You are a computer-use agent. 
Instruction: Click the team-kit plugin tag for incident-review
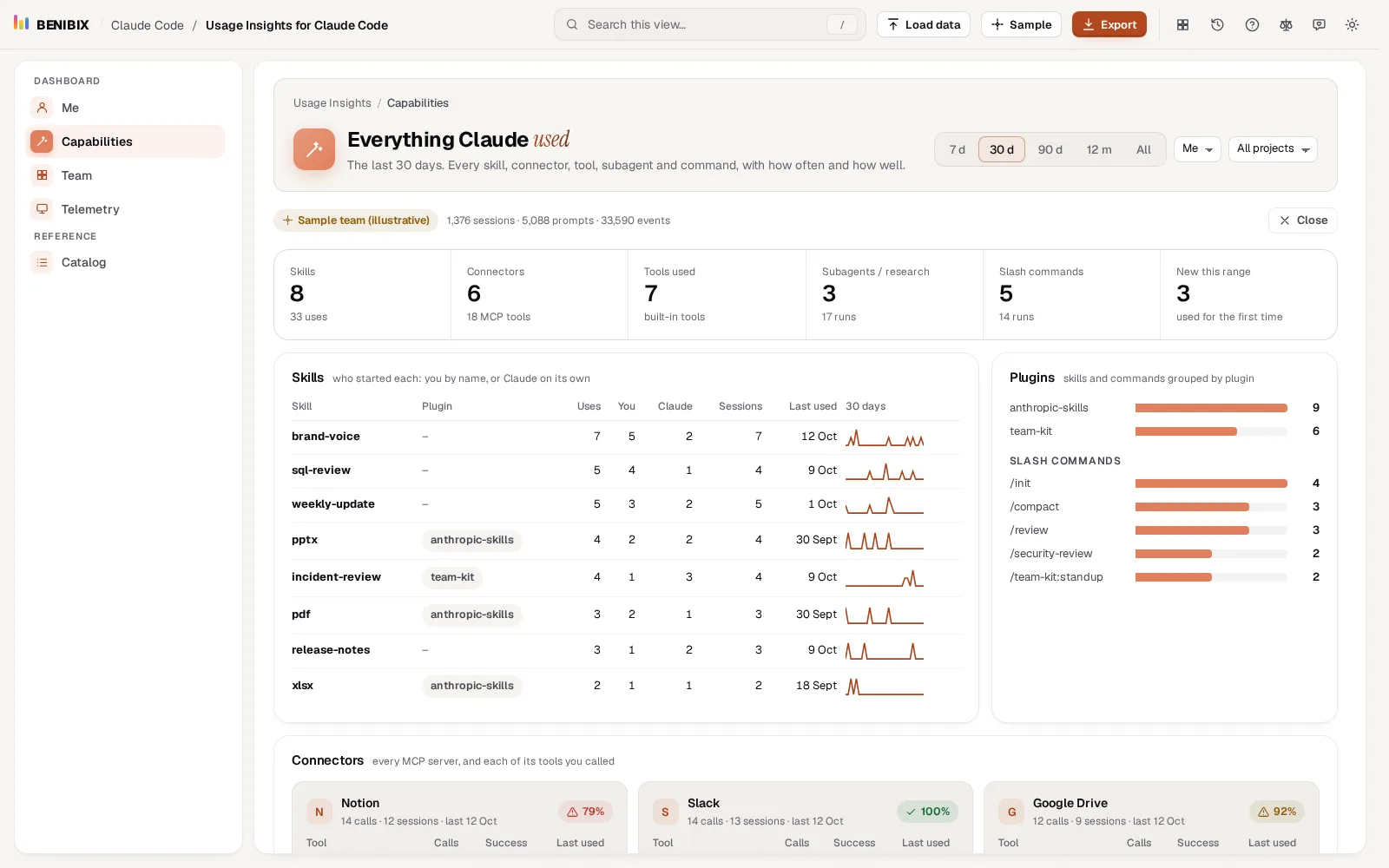[x=452, y=577]
